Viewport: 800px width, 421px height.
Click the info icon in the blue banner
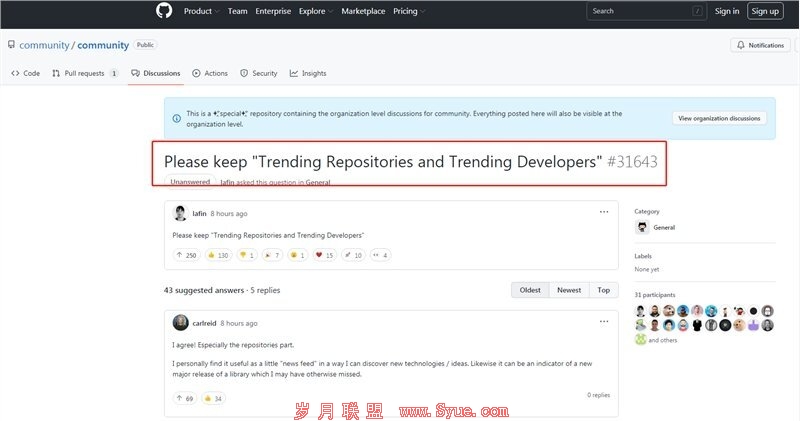tap(177, 118)
